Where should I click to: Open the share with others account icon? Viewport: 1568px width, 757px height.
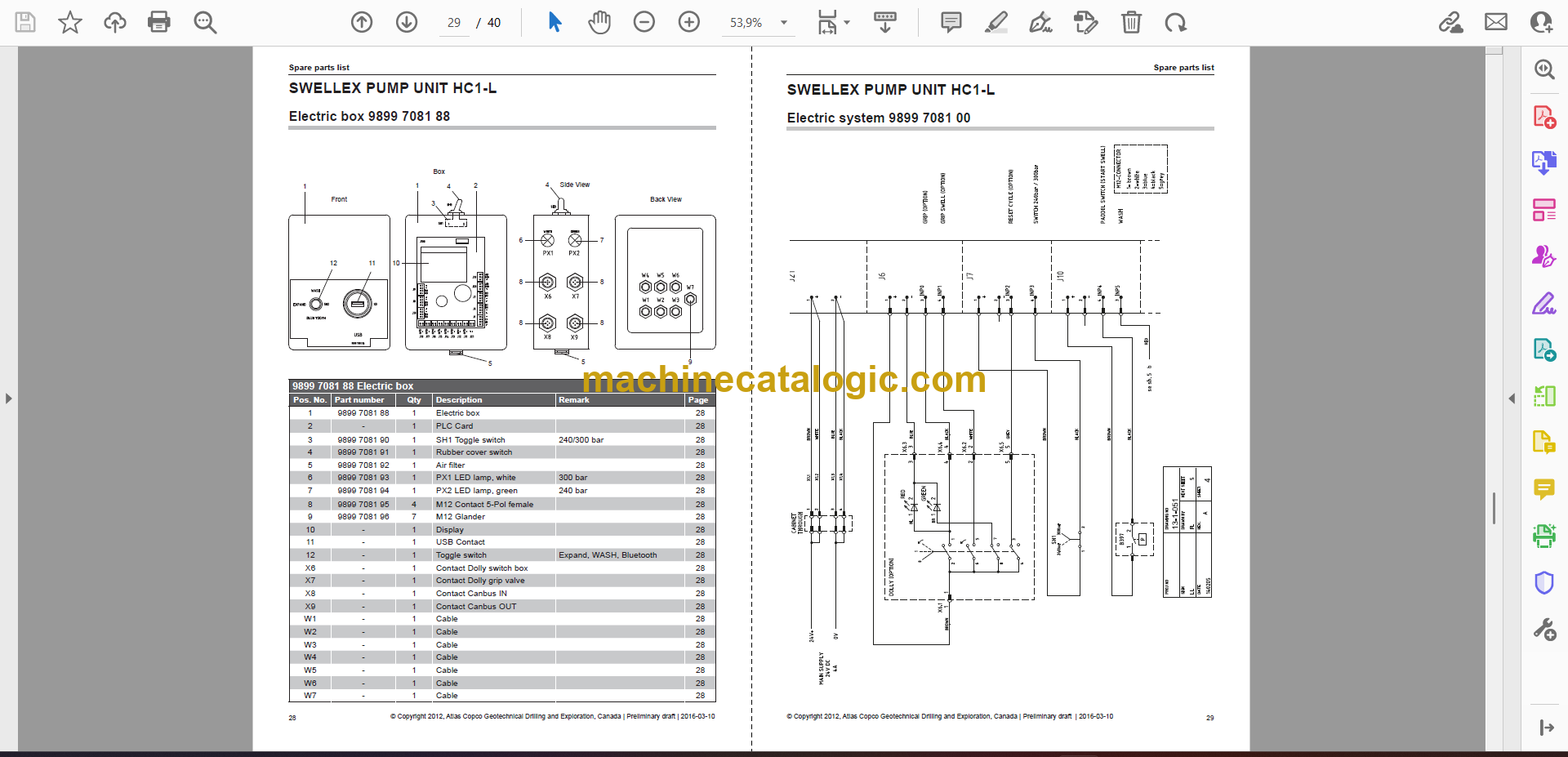coord(1541,22)
